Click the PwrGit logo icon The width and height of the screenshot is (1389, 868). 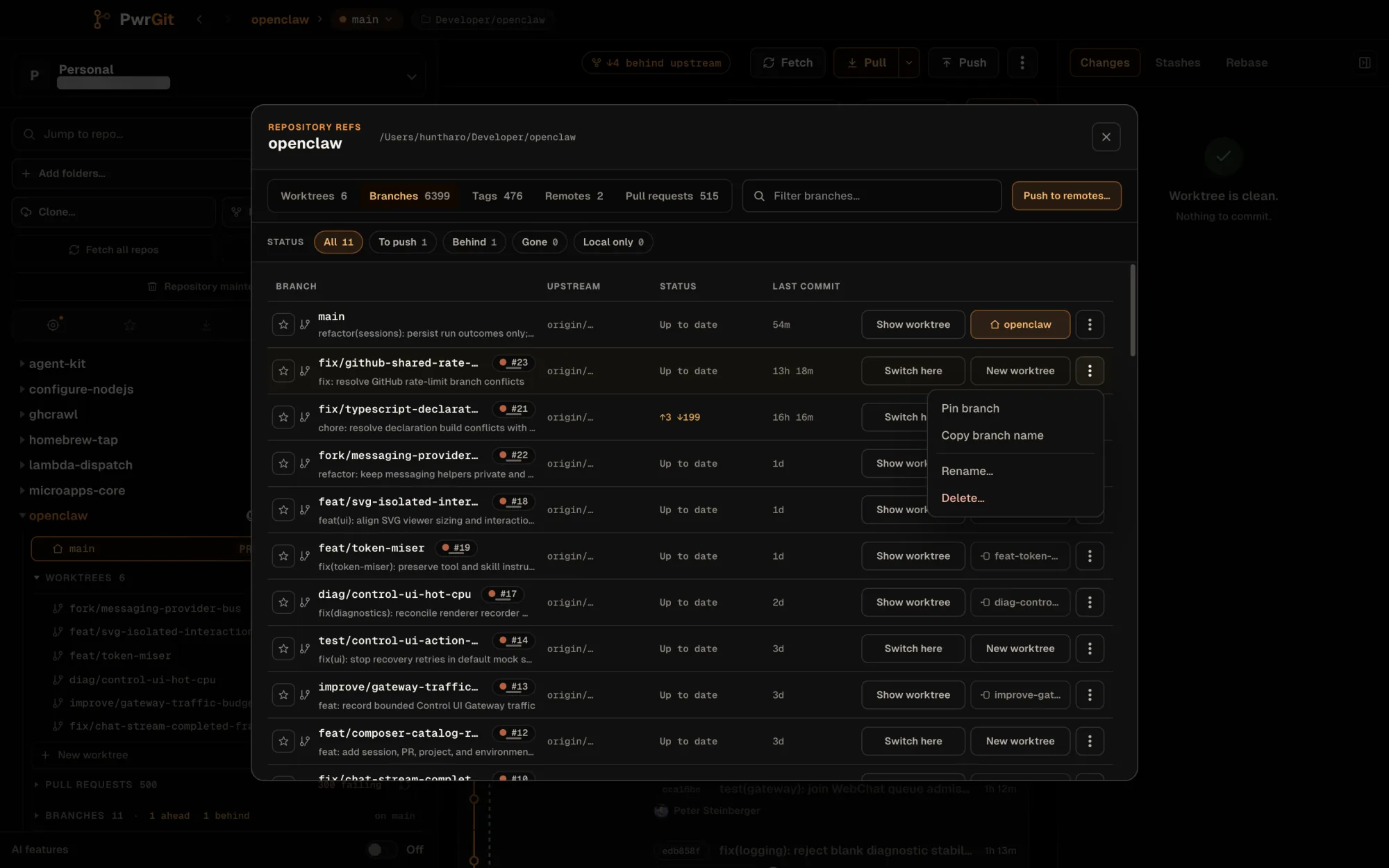coord(101,19)
